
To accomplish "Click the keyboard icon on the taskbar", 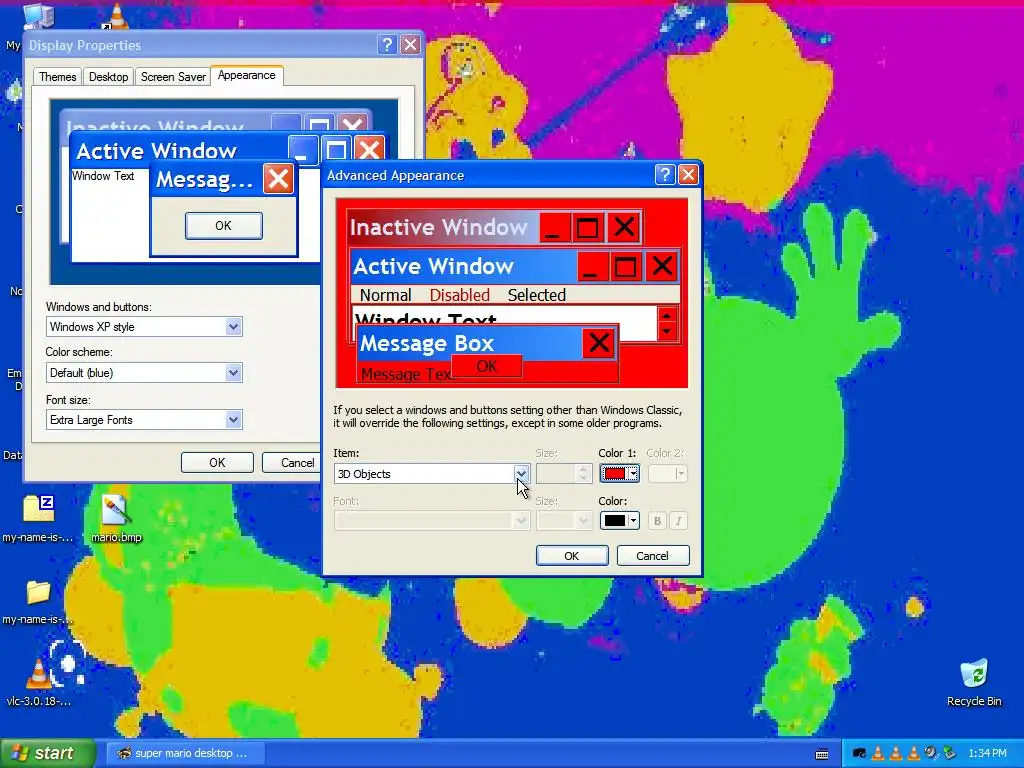I will [x=822, y=754].
